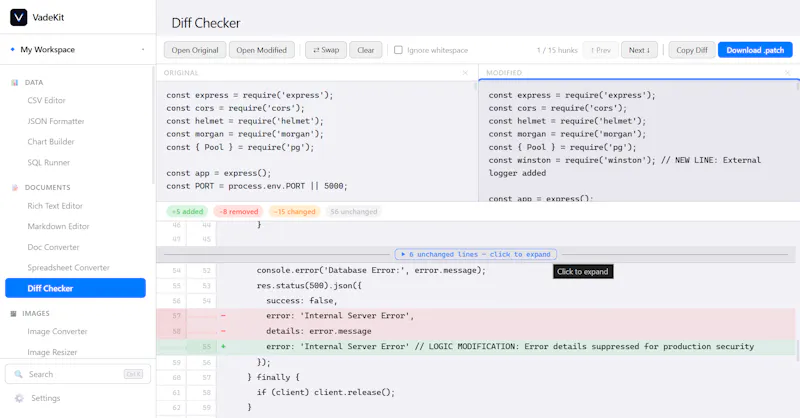Click the 'success: false,' line
Viewport: 800px width, 418px height.
302,301
